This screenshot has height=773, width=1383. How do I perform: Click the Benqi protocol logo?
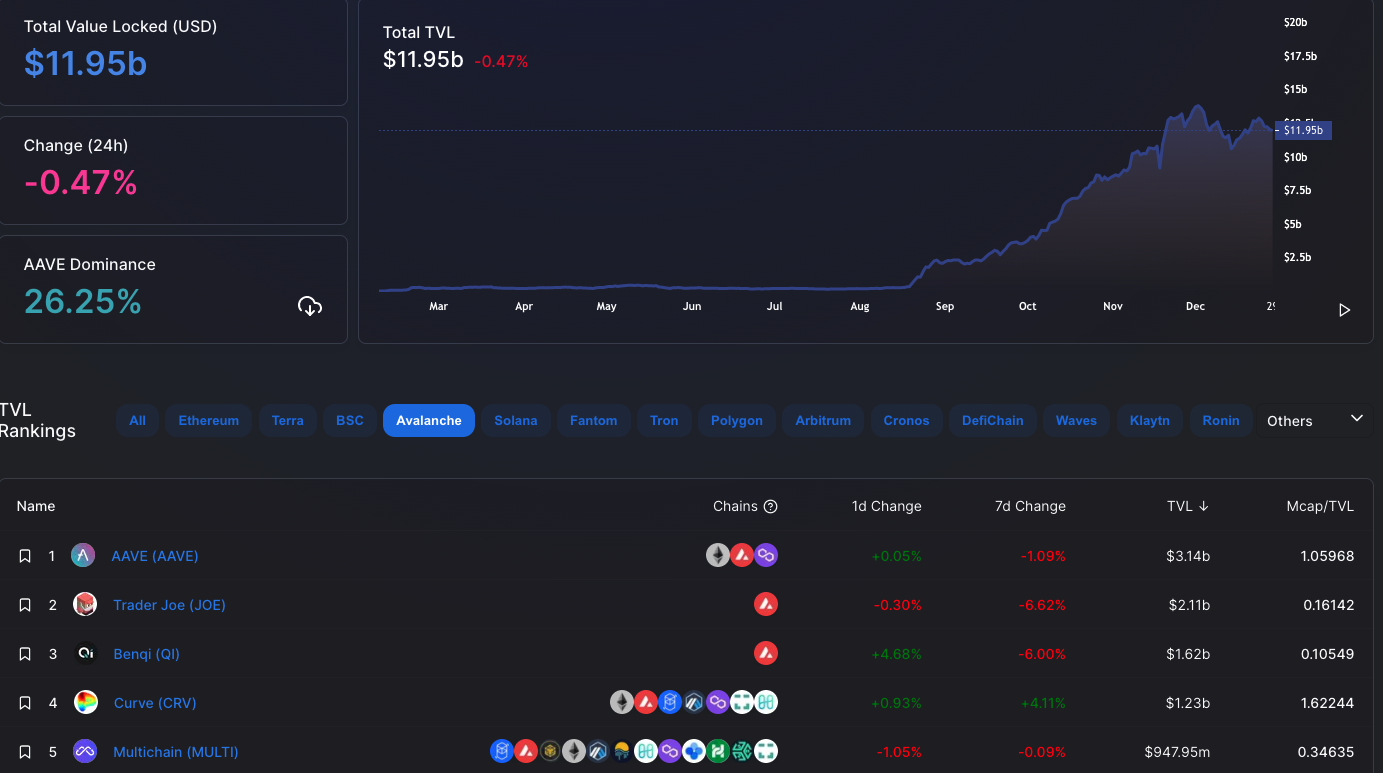pyautogui.click(x=85, y=654)
